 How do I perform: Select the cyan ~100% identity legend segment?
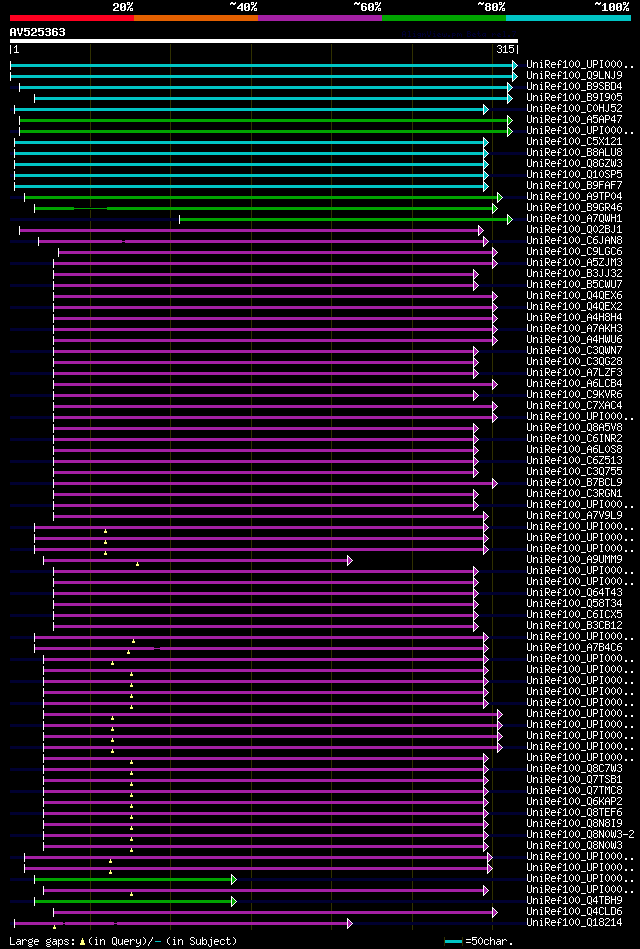tap(568, 18)
